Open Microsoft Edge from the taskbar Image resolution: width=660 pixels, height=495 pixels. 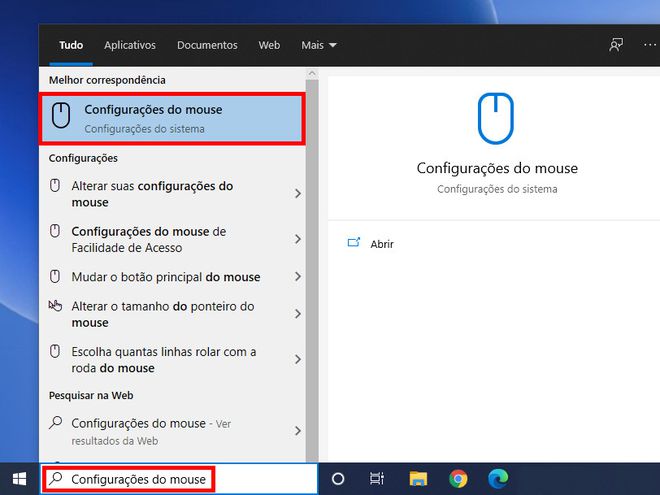[x=498, y=479]
